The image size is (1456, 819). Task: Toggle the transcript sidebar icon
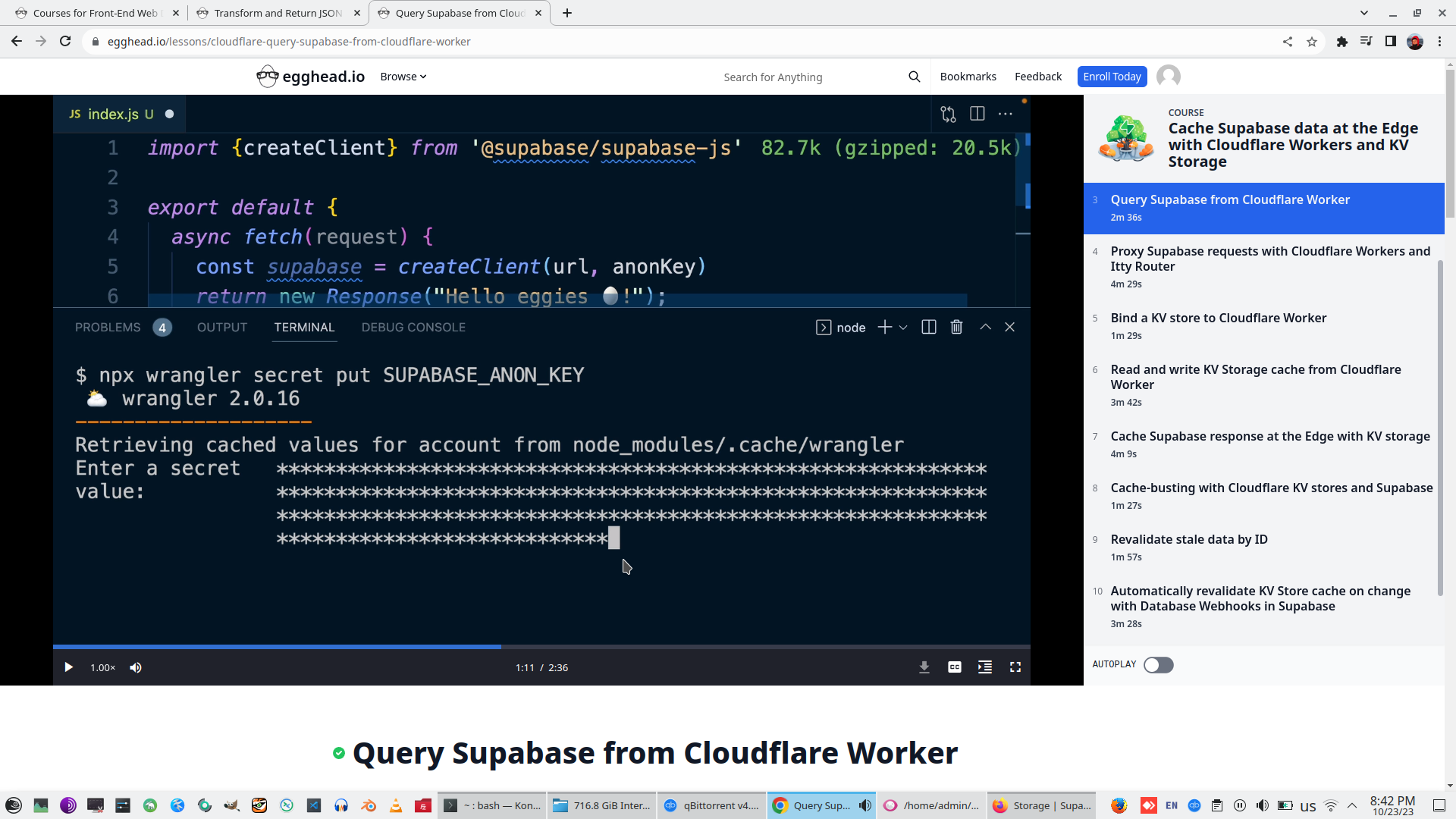coord(984,667)
